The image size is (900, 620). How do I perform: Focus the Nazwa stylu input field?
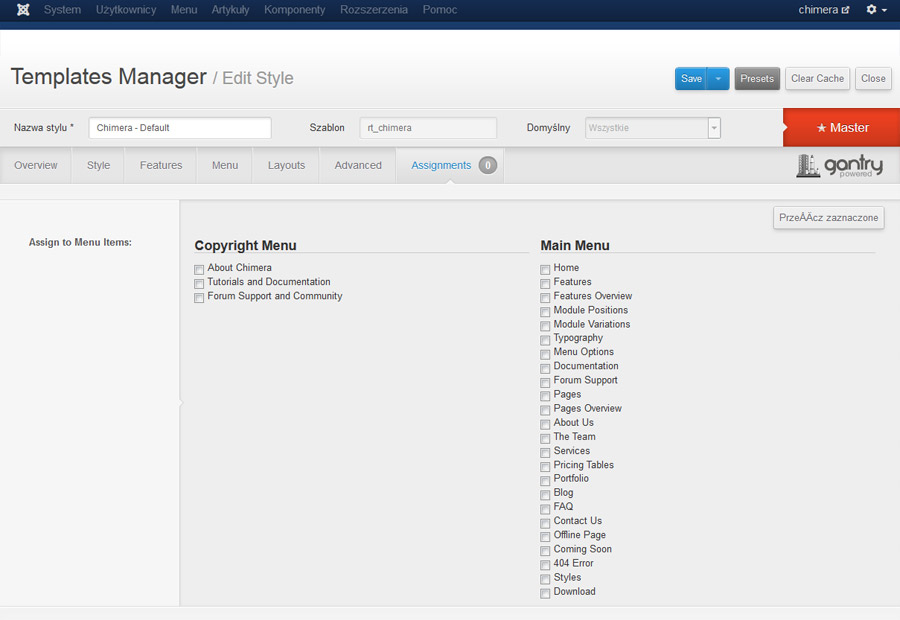(x=180, y=128)
